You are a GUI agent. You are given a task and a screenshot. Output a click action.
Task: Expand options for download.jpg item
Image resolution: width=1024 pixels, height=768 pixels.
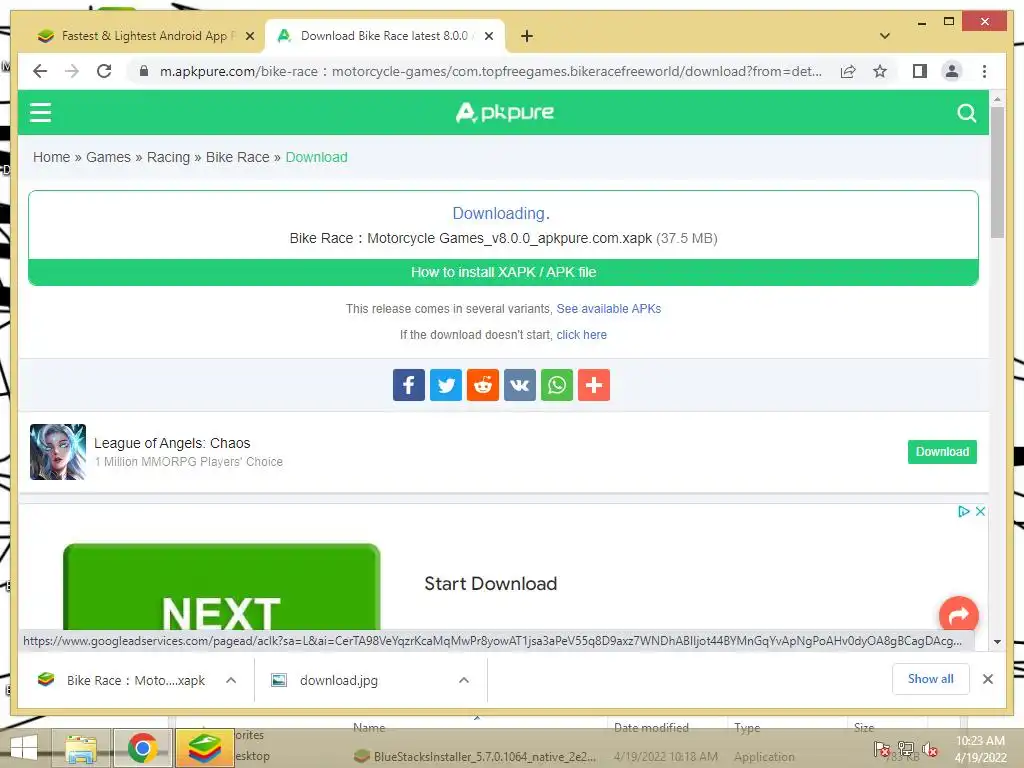pos(464,680)
